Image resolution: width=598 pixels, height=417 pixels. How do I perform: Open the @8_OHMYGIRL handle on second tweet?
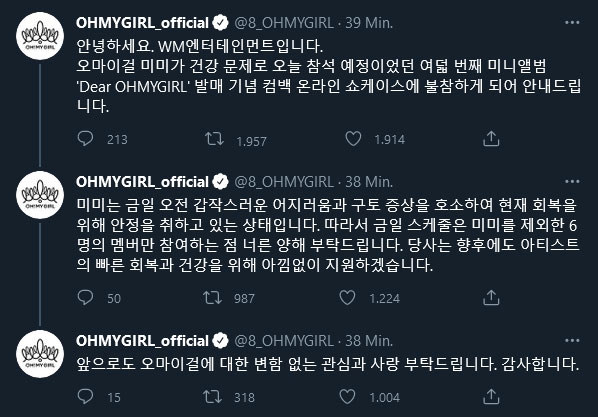tap(284, 182)
